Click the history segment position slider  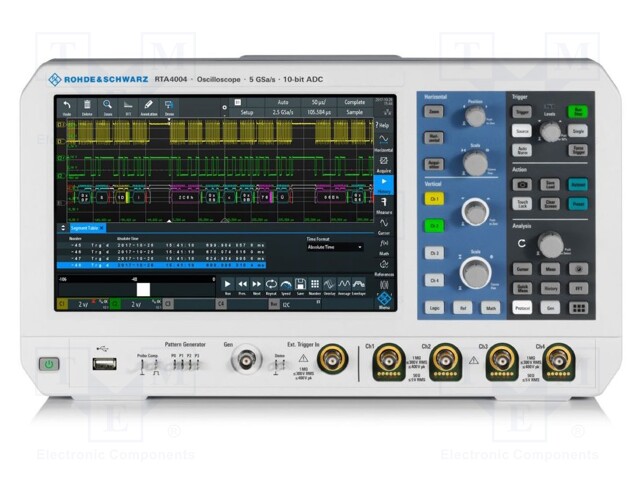click(x=143, y=289)
